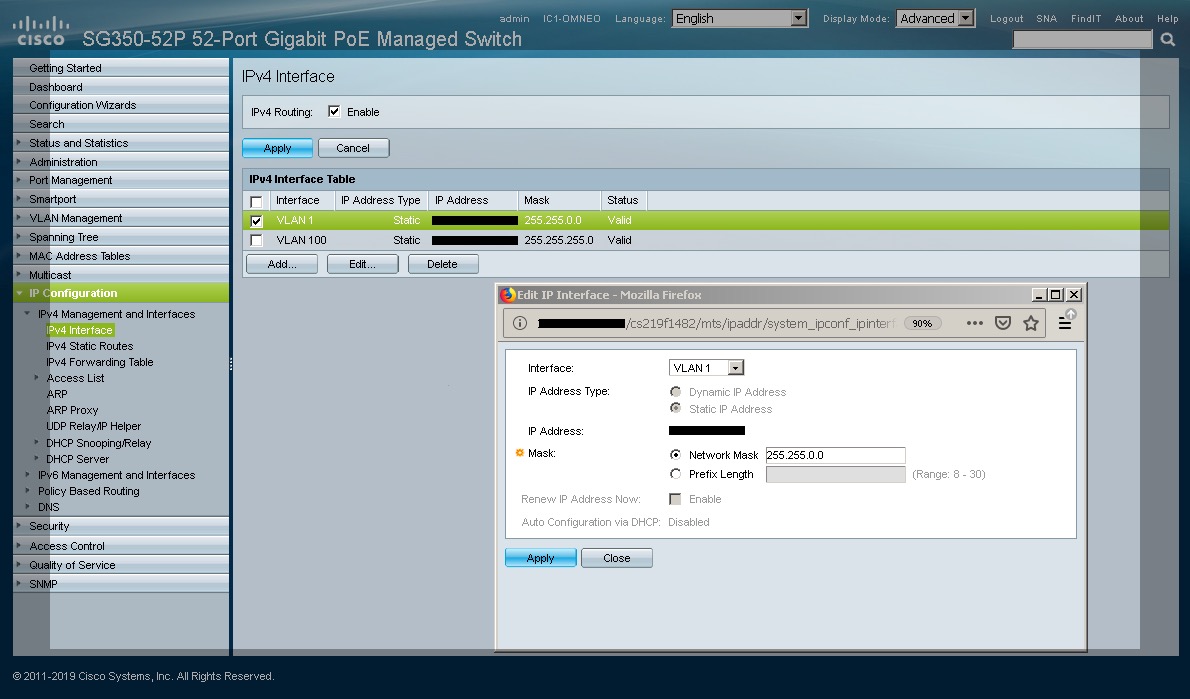Sort table by IP Address Type column
Screen dimensions: 1190x699
click(380, 200)
